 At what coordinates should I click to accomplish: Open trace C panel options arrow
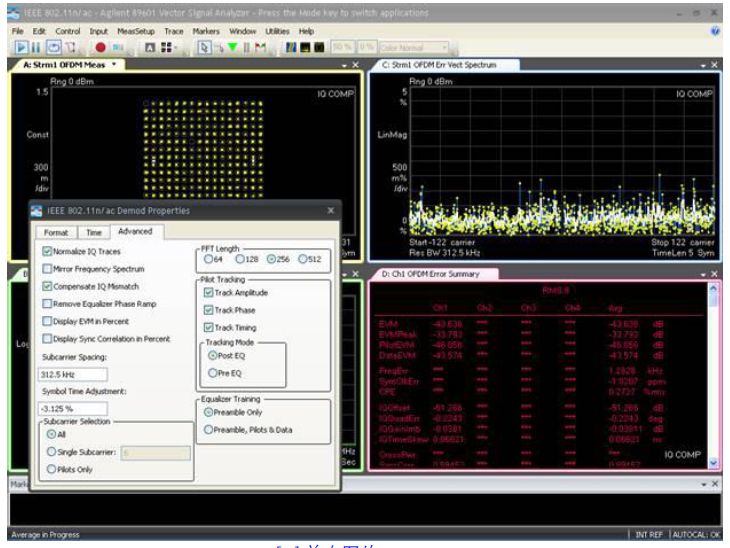(x=703, y=66)
